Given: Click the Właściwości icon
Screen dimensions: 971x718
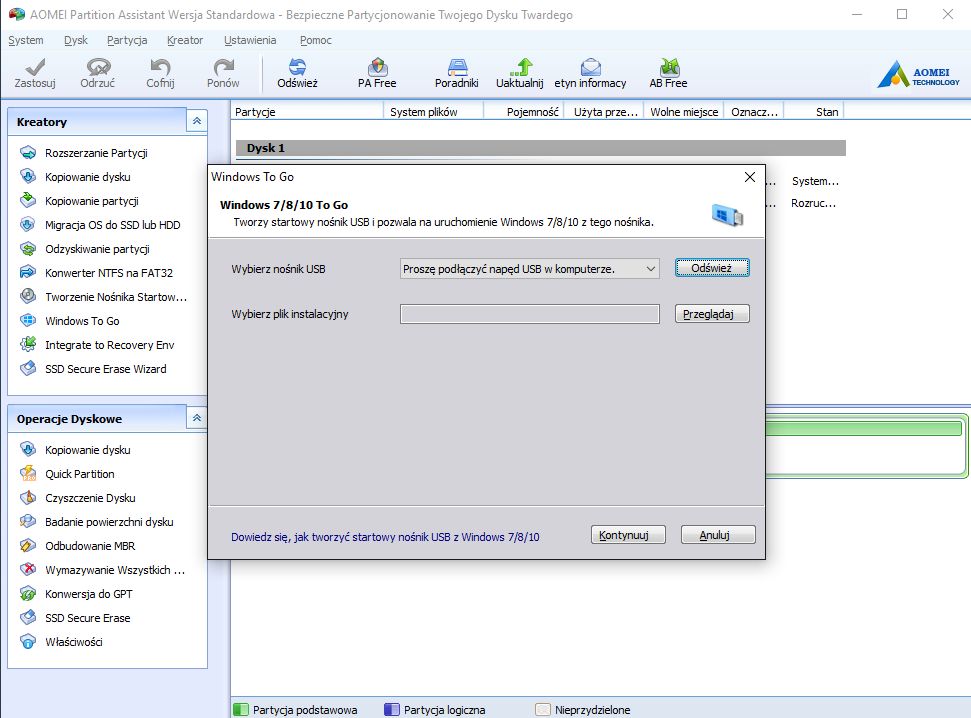Looking at the screenshot, I should coord(28,642).
